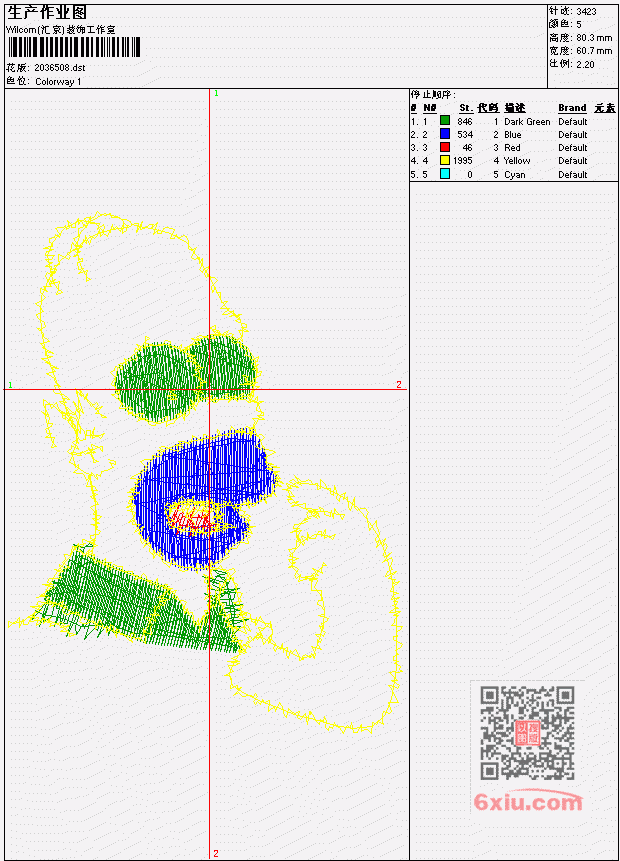Screen dimensions: 620x861
Task: Click the Brand column header
Action: coord(572,108)
